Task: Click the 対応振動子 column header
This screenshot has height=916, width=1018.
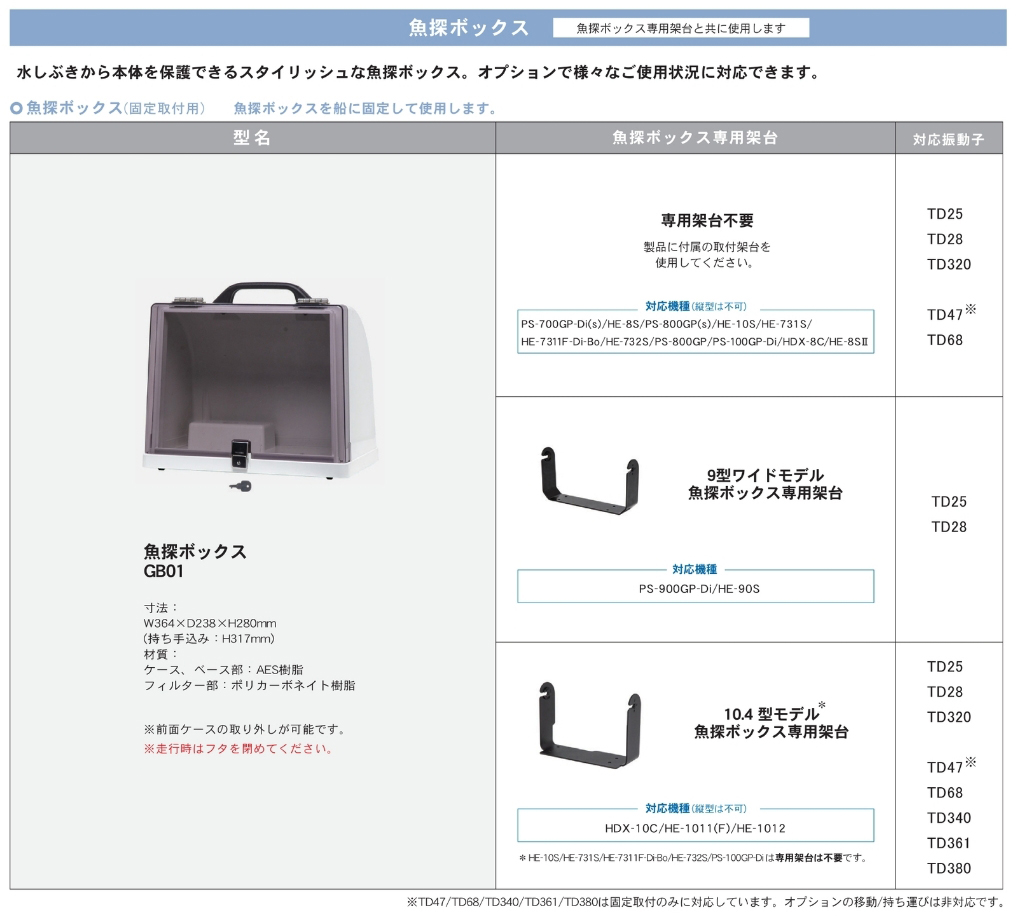Action: (x=949, y=139)
